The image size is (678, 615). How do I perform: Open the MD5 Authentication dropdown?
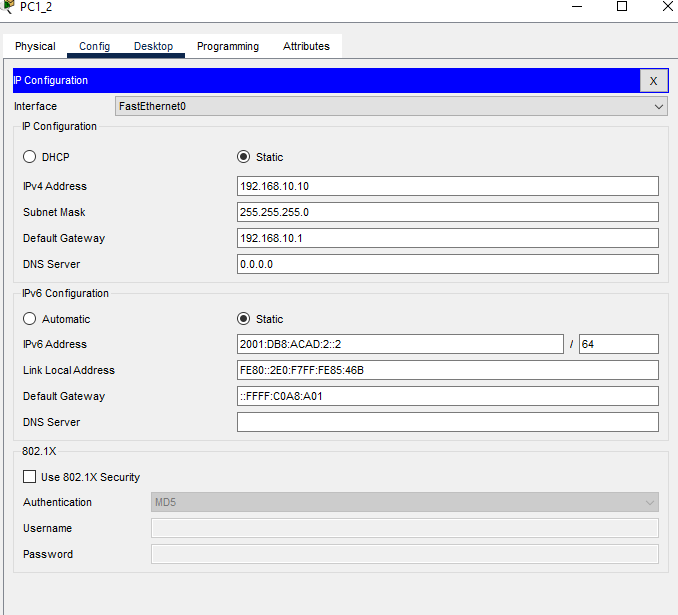click(x=404, y=502)
